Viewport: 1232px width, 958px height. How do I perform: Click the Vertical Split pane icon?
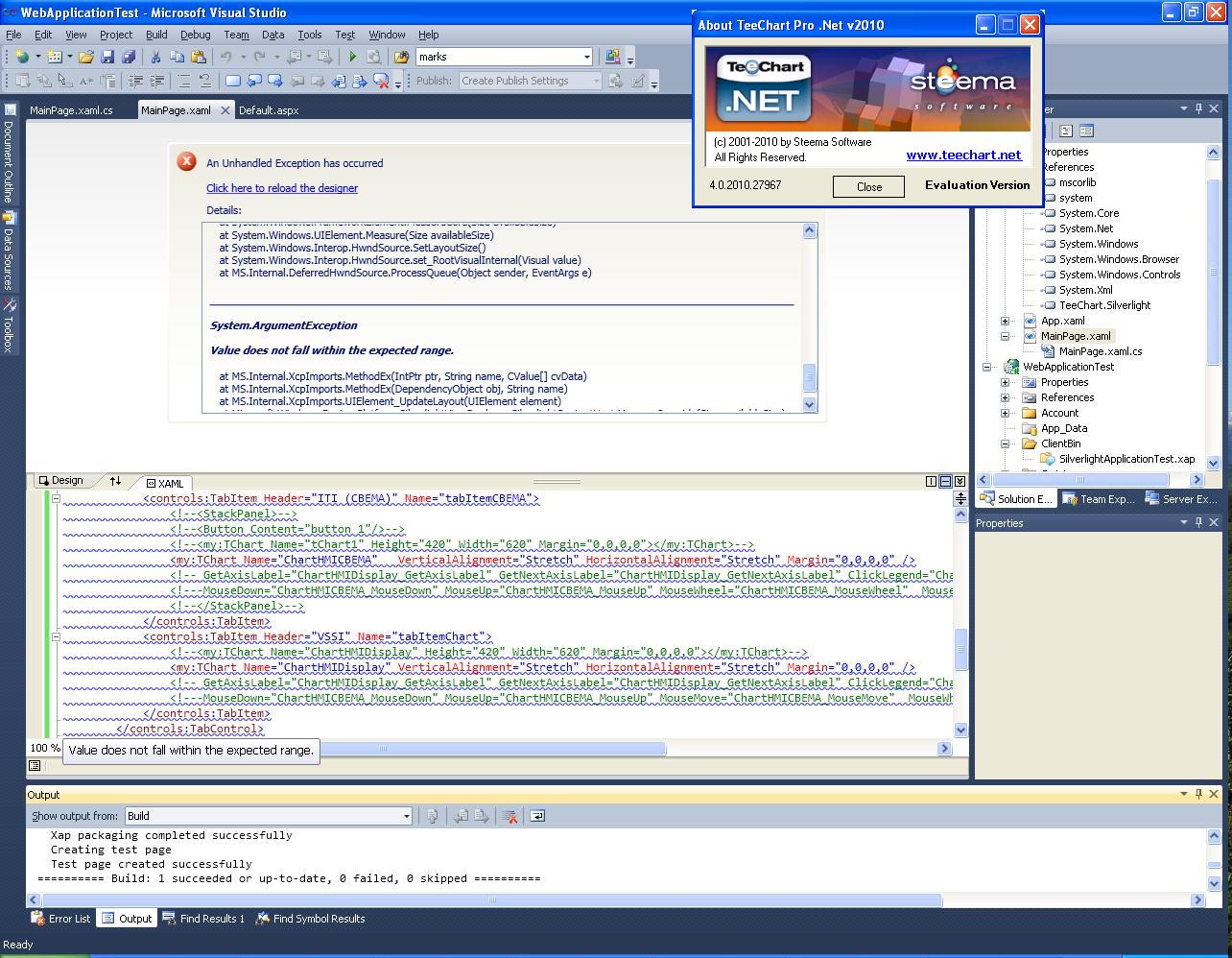point(931,481)
